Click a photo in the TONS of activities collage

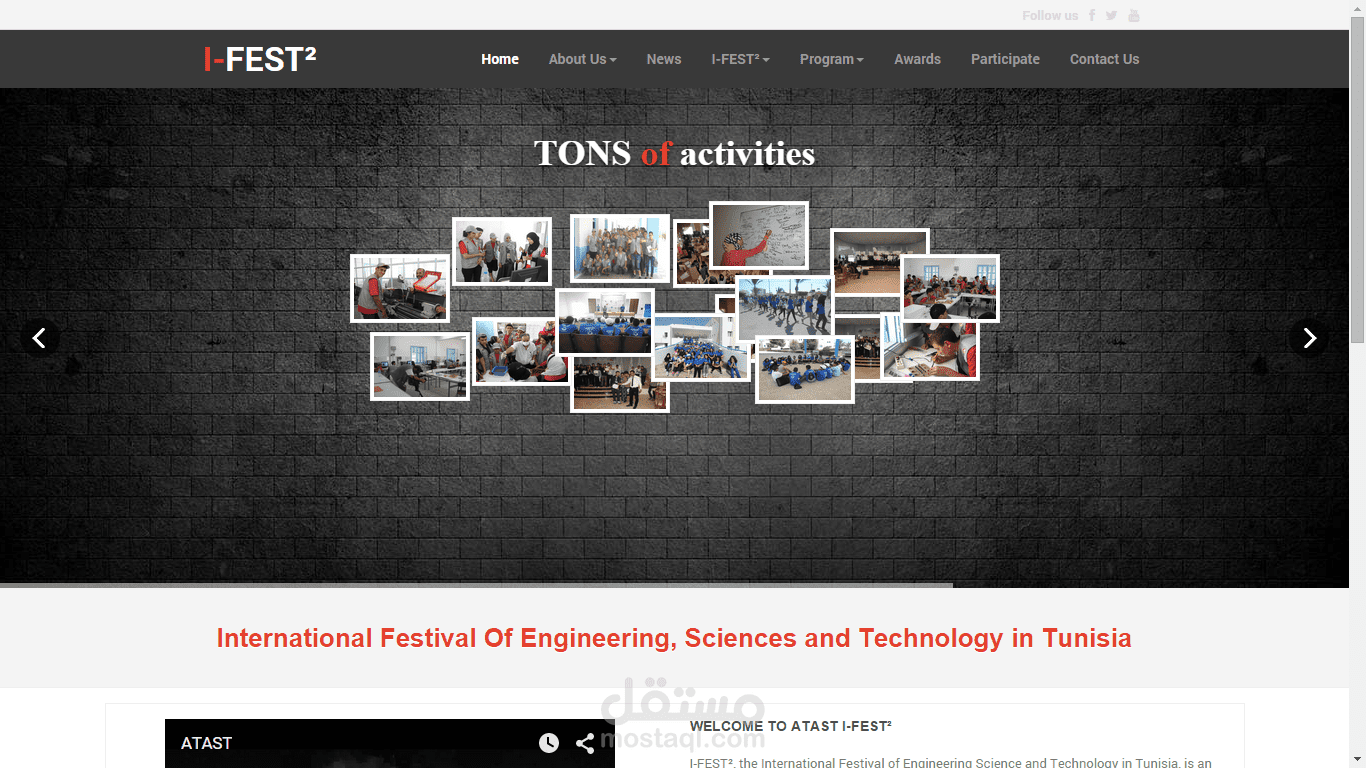tap(620, 248)
